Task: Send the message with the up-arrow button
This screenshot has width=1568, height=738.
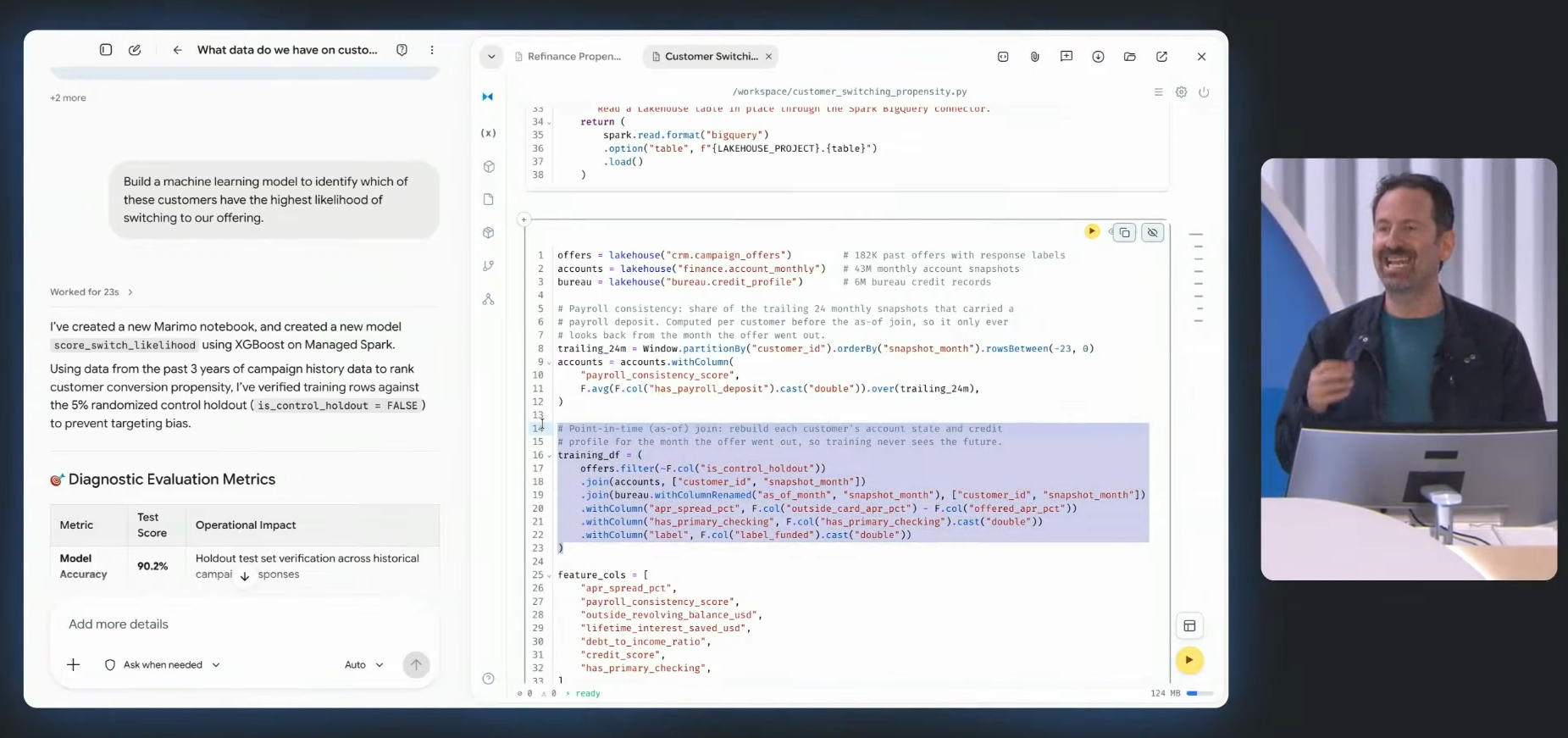Action: [416, 665]
